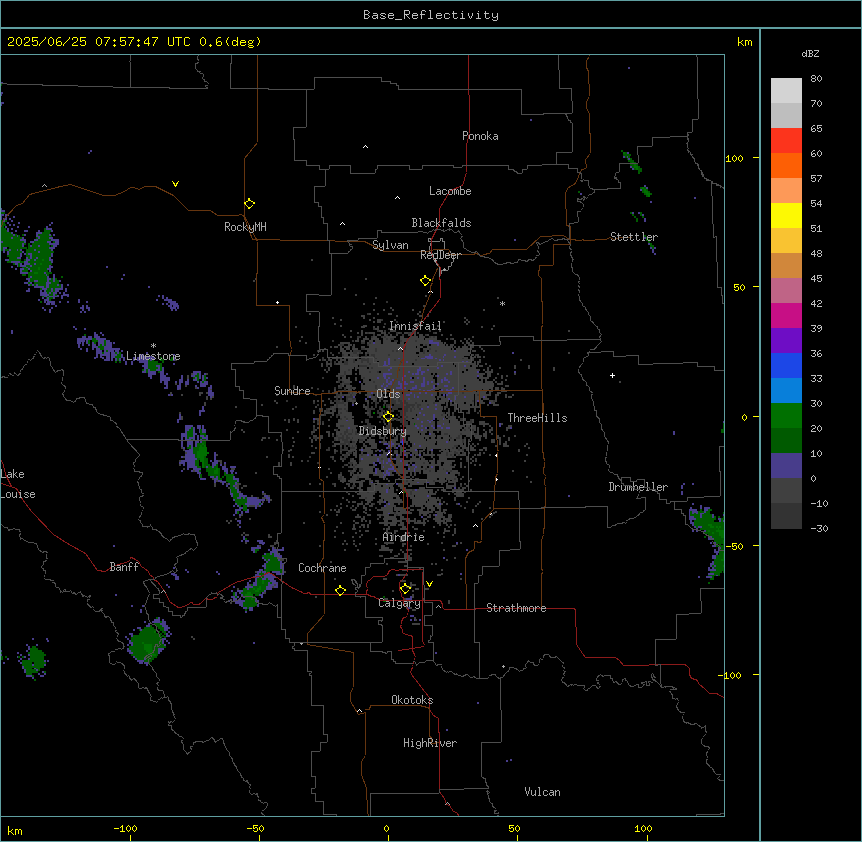Image resolution: width=862 pixels, height=842 pixels.
Task: Click the Olds town label
Action: click(x=388, y=394)
